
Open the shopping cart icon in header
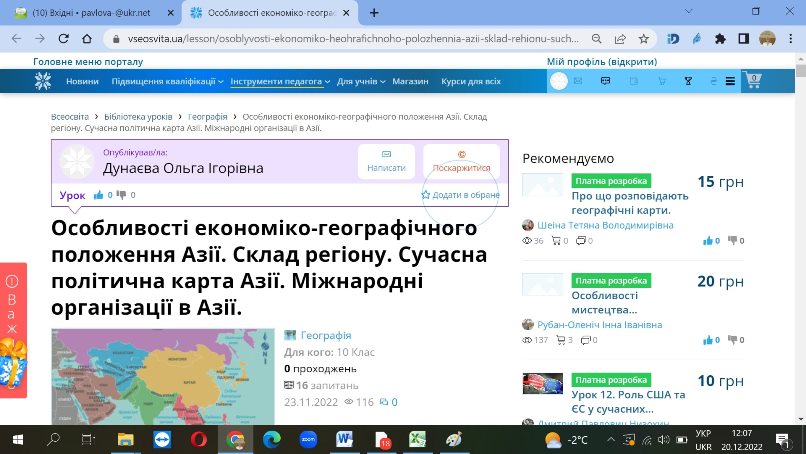click(754, 81)
